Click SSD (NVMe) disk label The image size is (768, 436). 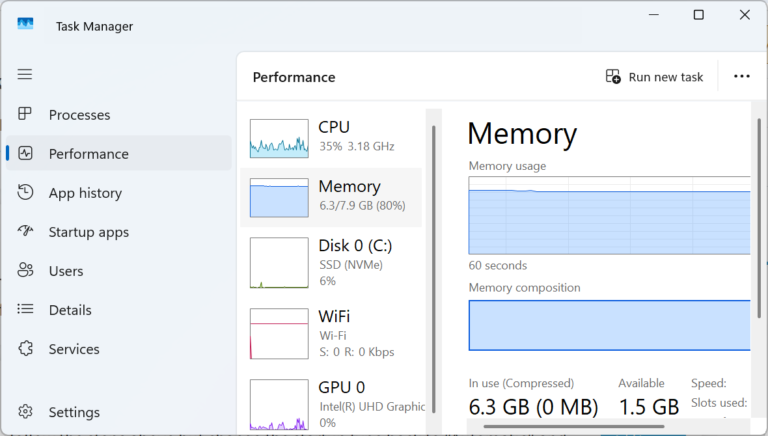pos(351,265)
